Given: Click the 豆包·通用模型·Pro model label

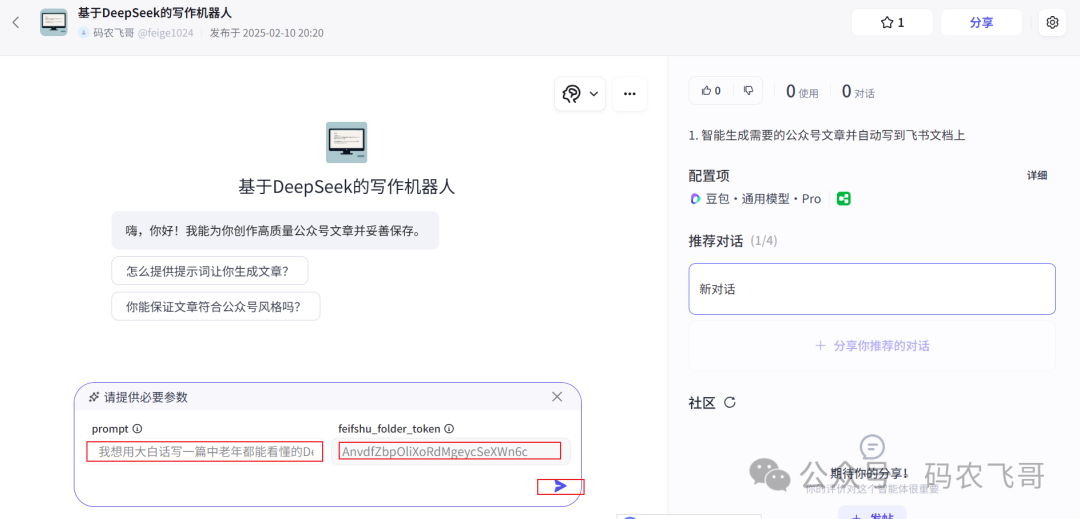Looking at the screenshot, I should 756,199.
